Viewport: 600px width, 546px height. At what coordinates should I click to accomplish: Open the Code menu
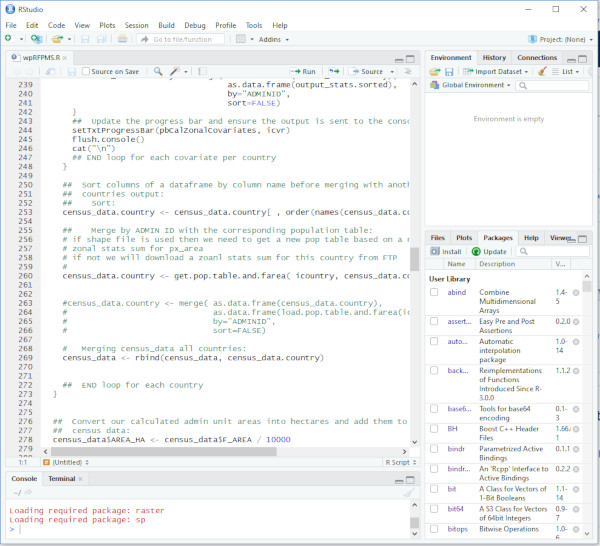(x=56, y=25)
